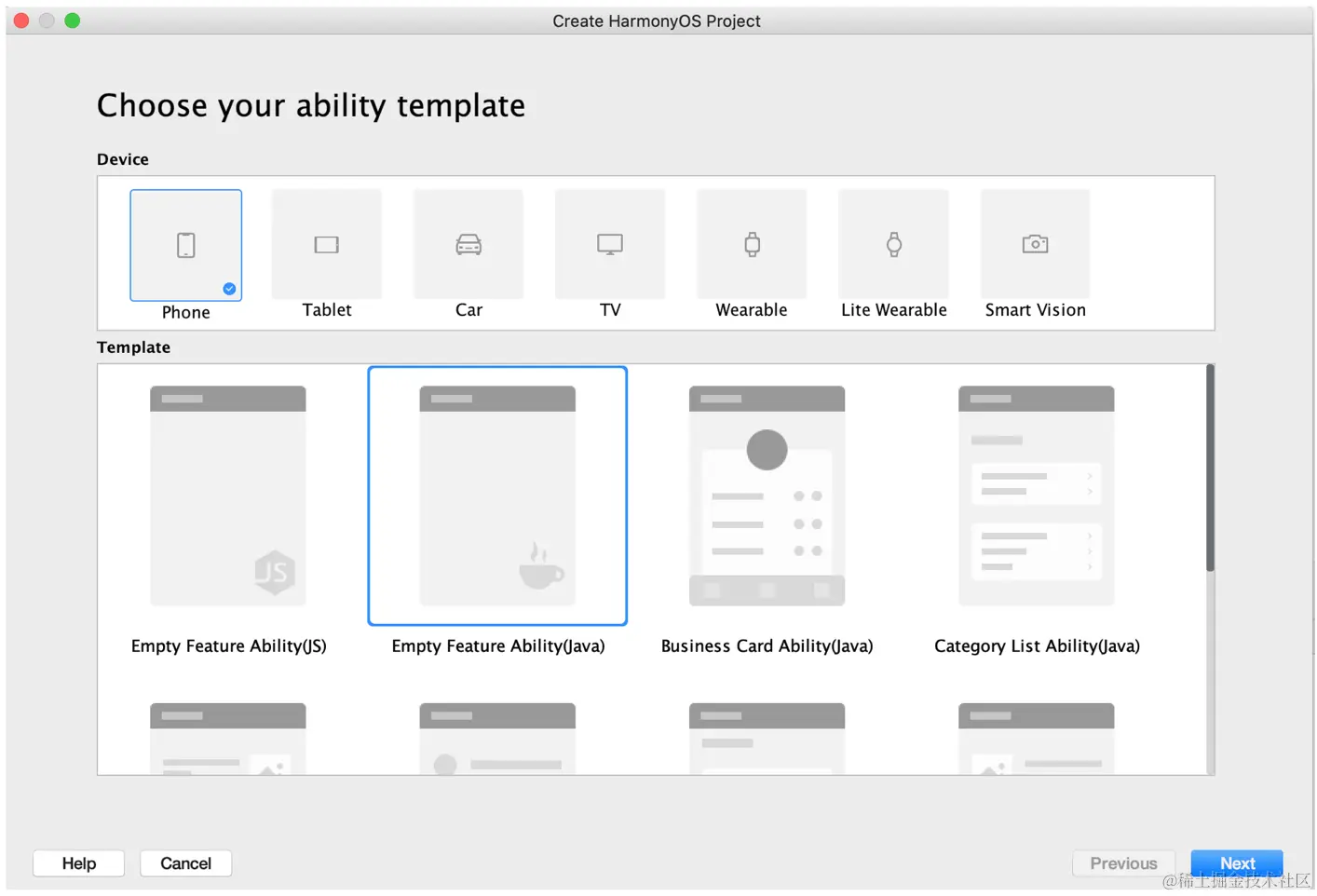Image resolution: width=1317 pixels, height=896 pixels.
Task: Select the TV device icon
Action: tap(610, 244)
